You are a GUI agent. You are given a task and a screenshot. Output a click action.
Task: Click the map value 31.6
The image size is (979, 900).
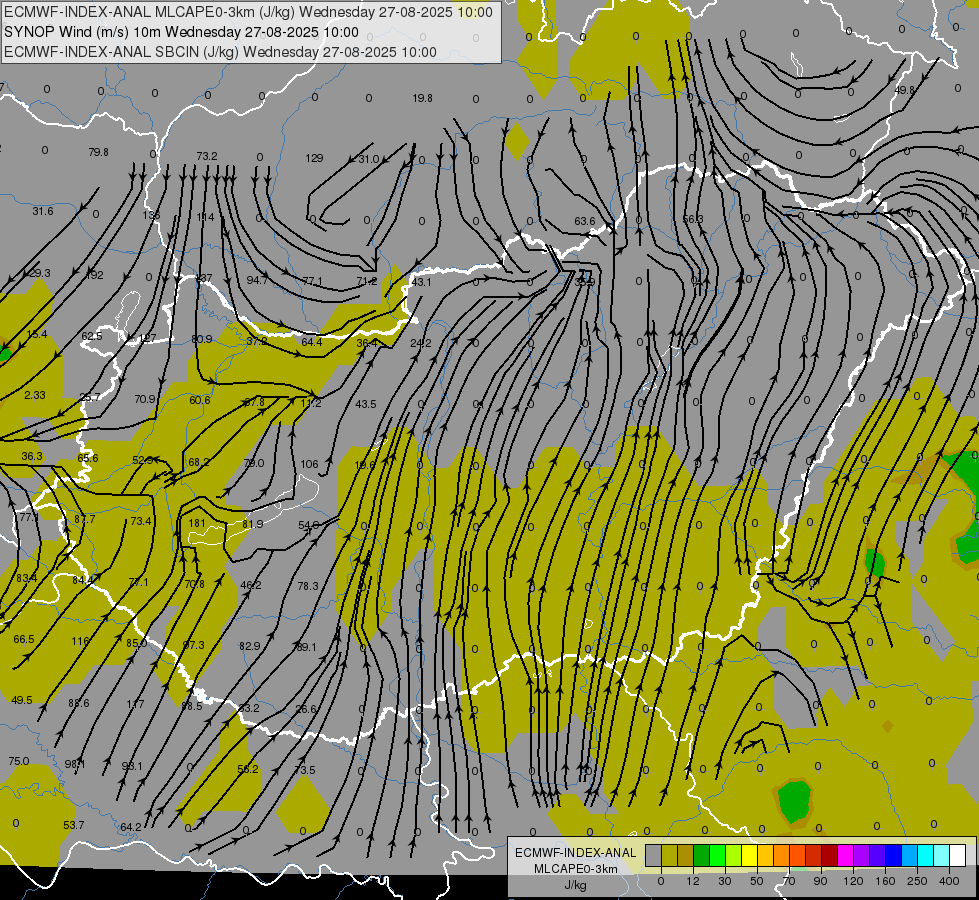pos(43,211)
